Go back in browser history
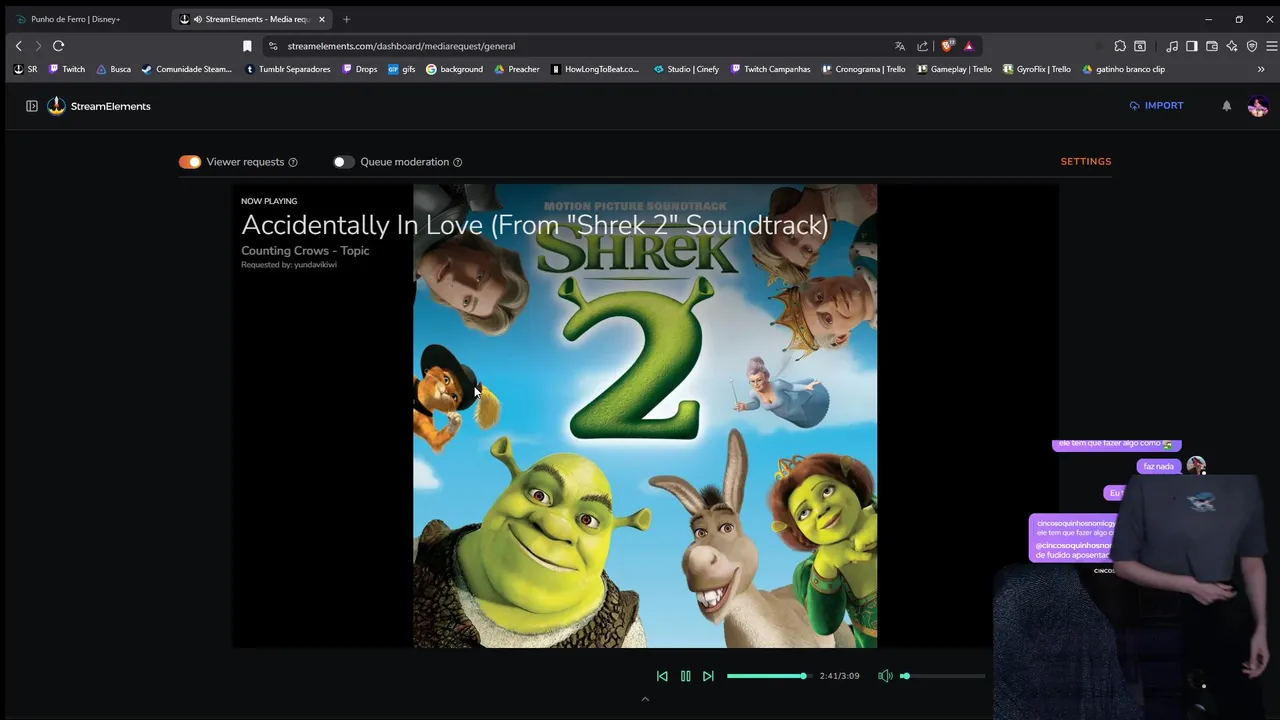 click(18, 46)
